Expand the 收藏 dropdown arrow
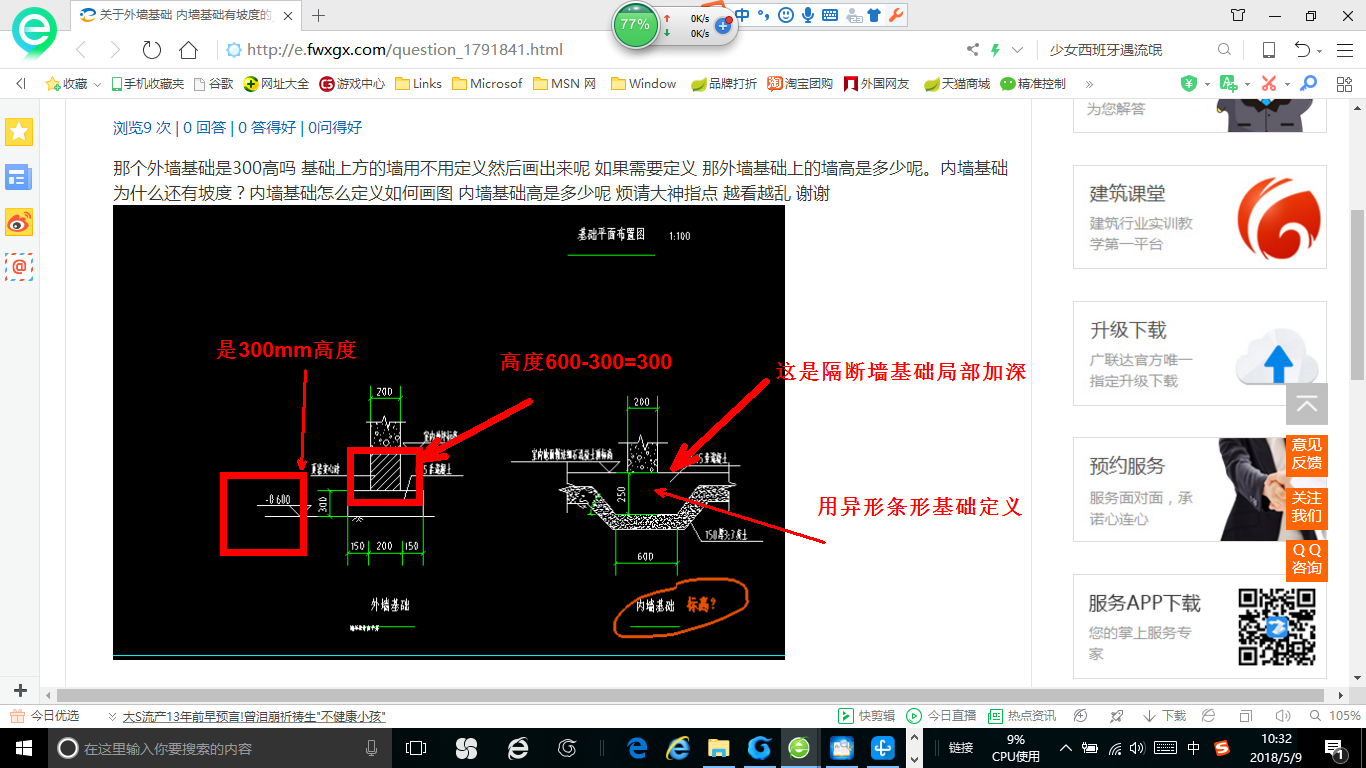1366x768 pixels. click(x=97, y=85)
